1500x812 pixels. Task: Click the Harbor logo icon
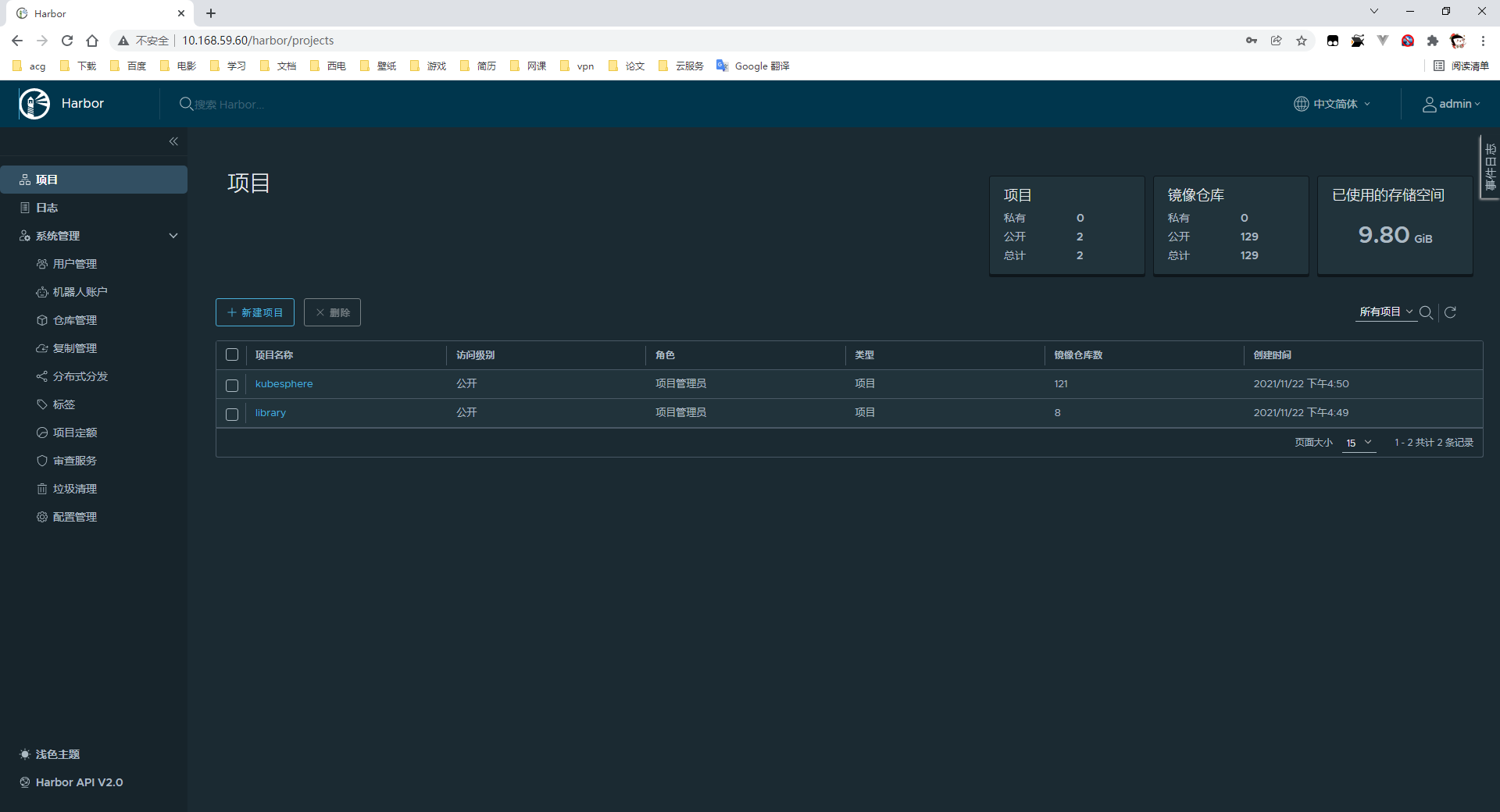point(34,104)
